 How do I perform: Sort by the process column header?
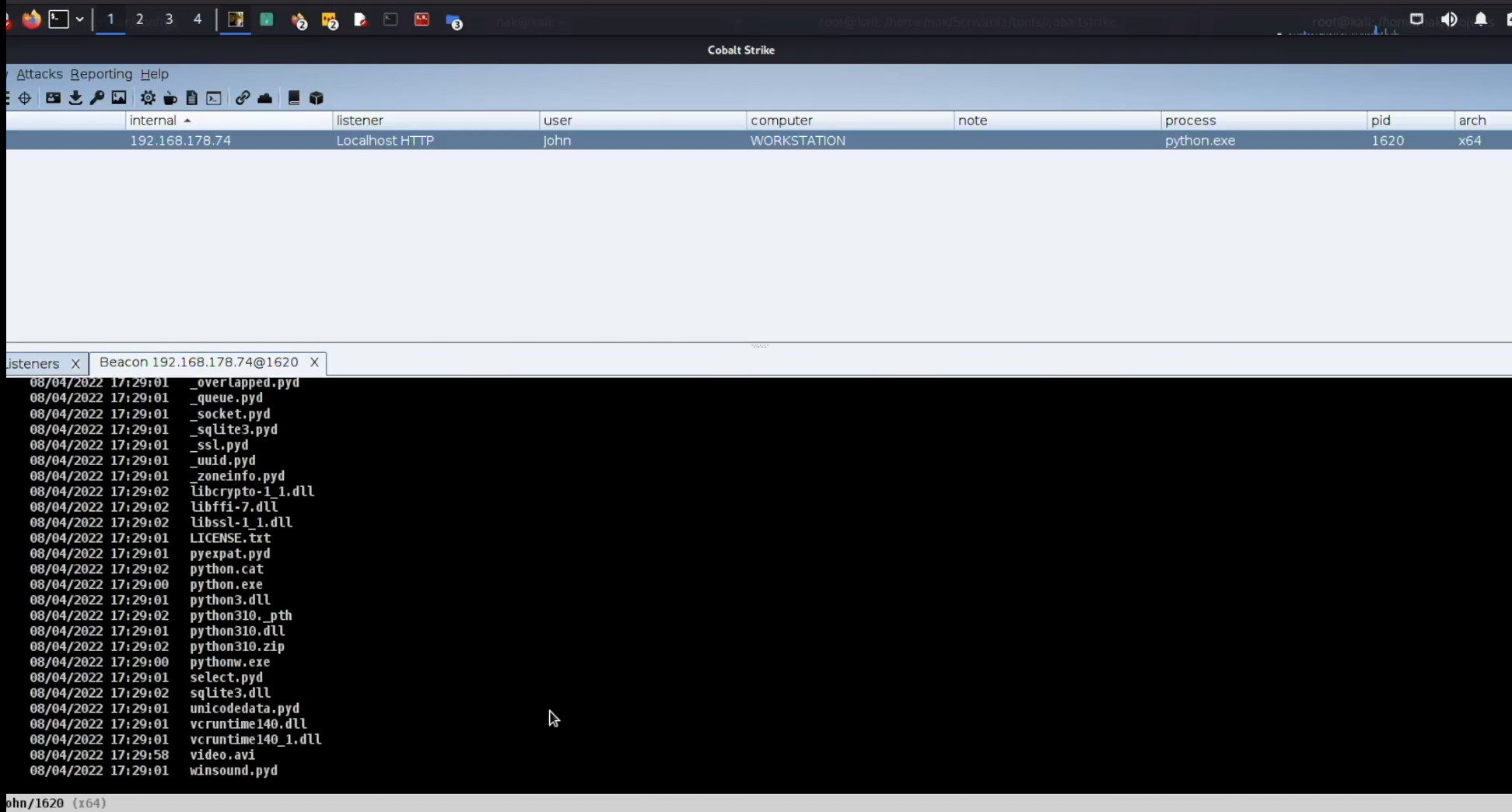click(1264, 121)
